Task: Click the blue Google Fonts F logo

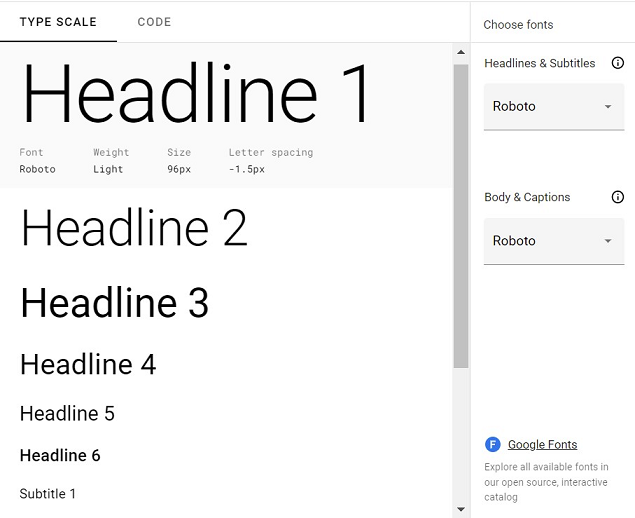Action: click(x=492, y=444)
